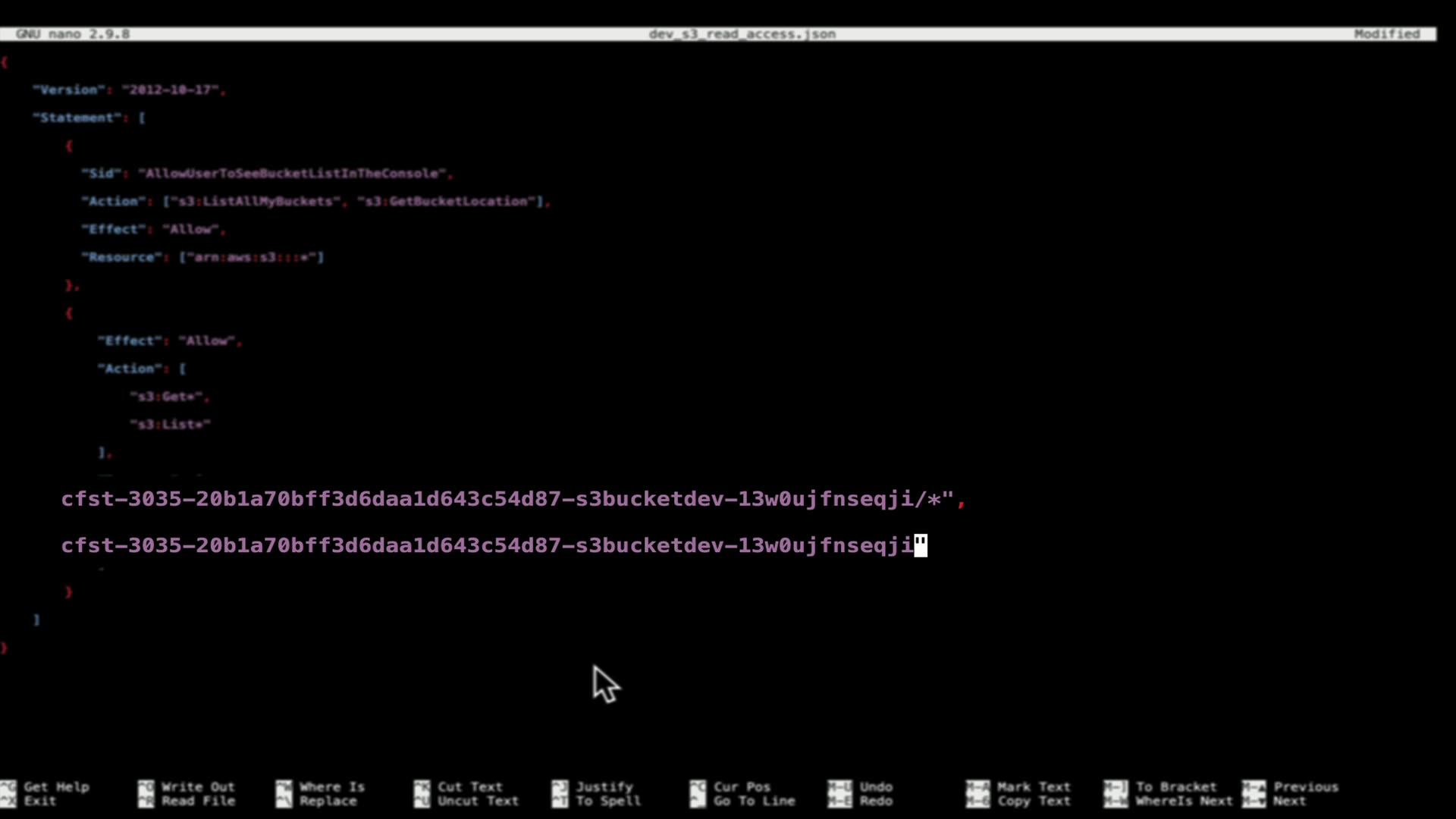Click the Replace shortcut label
Screen dimensions: 1456x819
328,802
